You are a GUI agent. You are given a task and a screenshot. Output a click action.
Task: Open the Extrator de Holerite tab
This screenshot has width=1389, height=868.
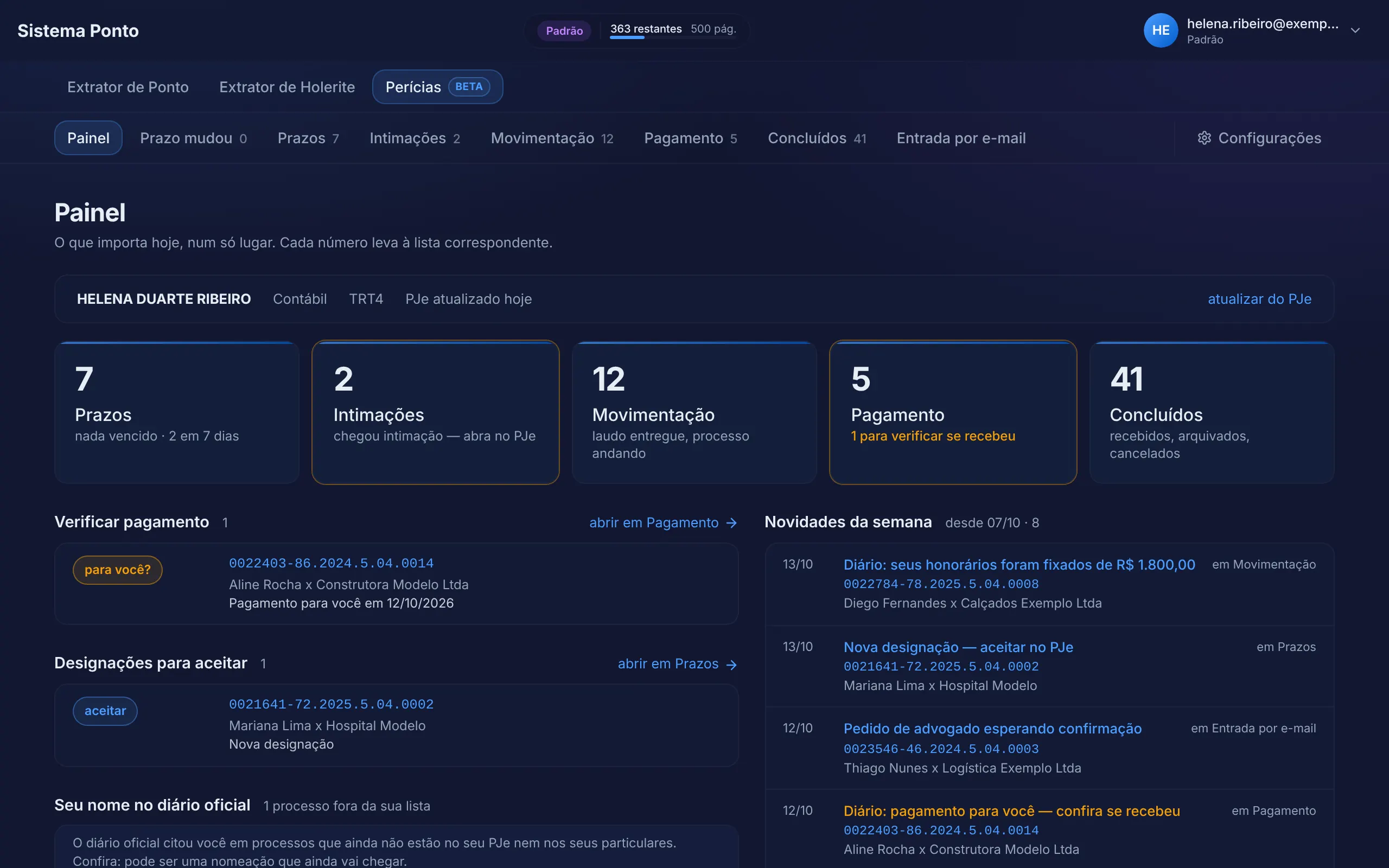click(x=287, y=87)
